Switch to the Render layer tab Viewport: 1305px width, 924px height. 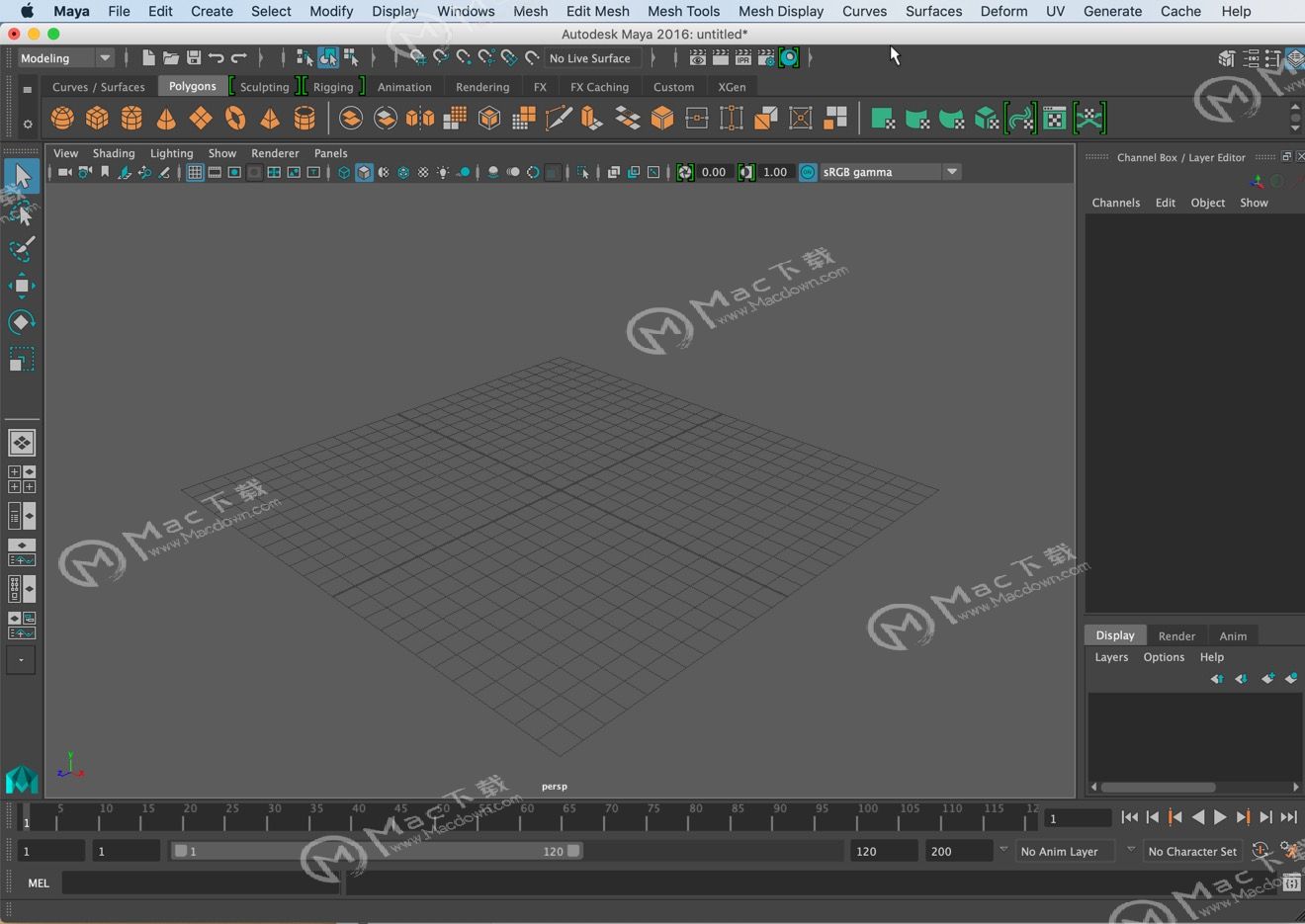coord(1176,635)
